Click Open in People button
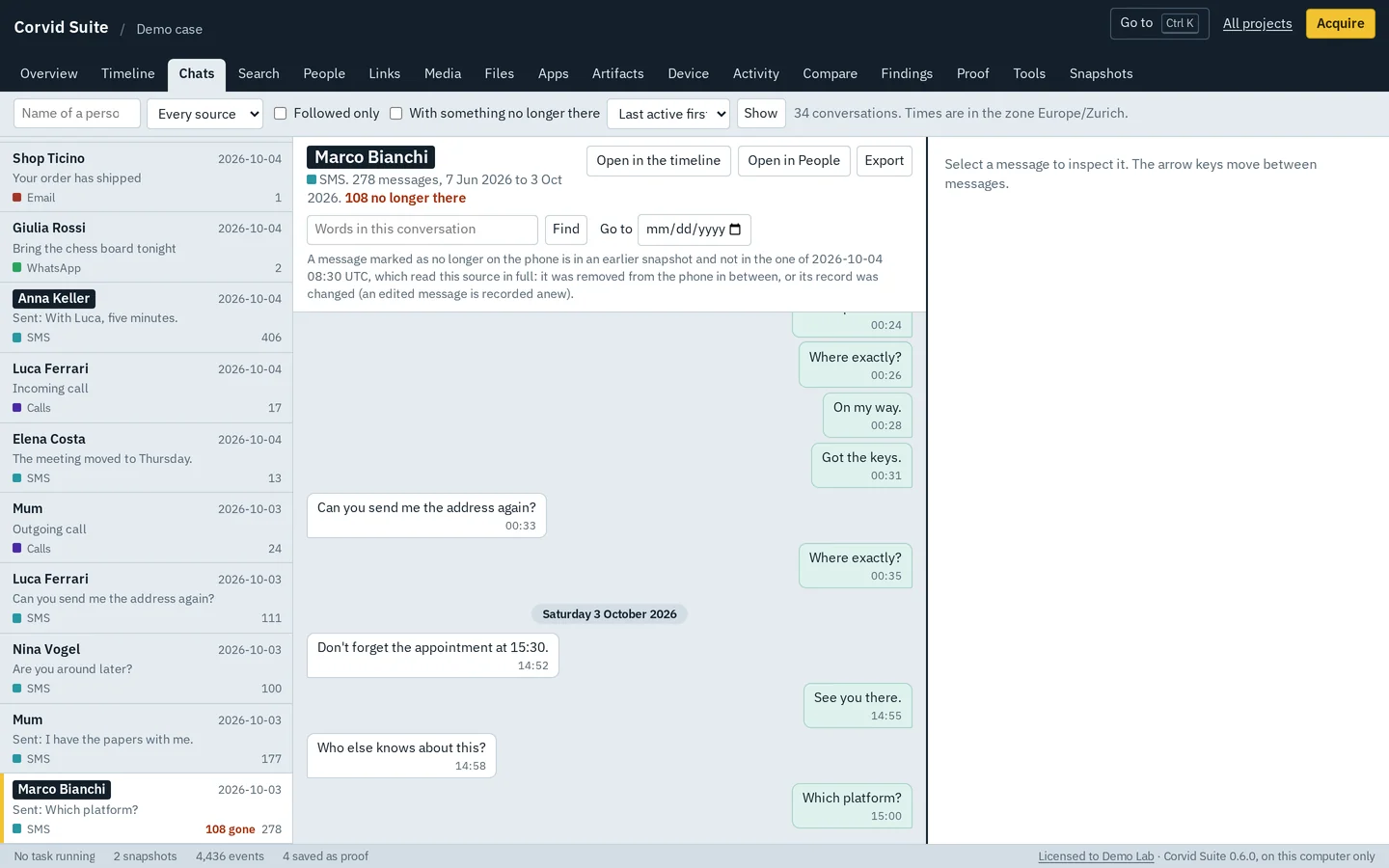The width and height of the screenshot is (1389, 868). (x=794, y=161)
